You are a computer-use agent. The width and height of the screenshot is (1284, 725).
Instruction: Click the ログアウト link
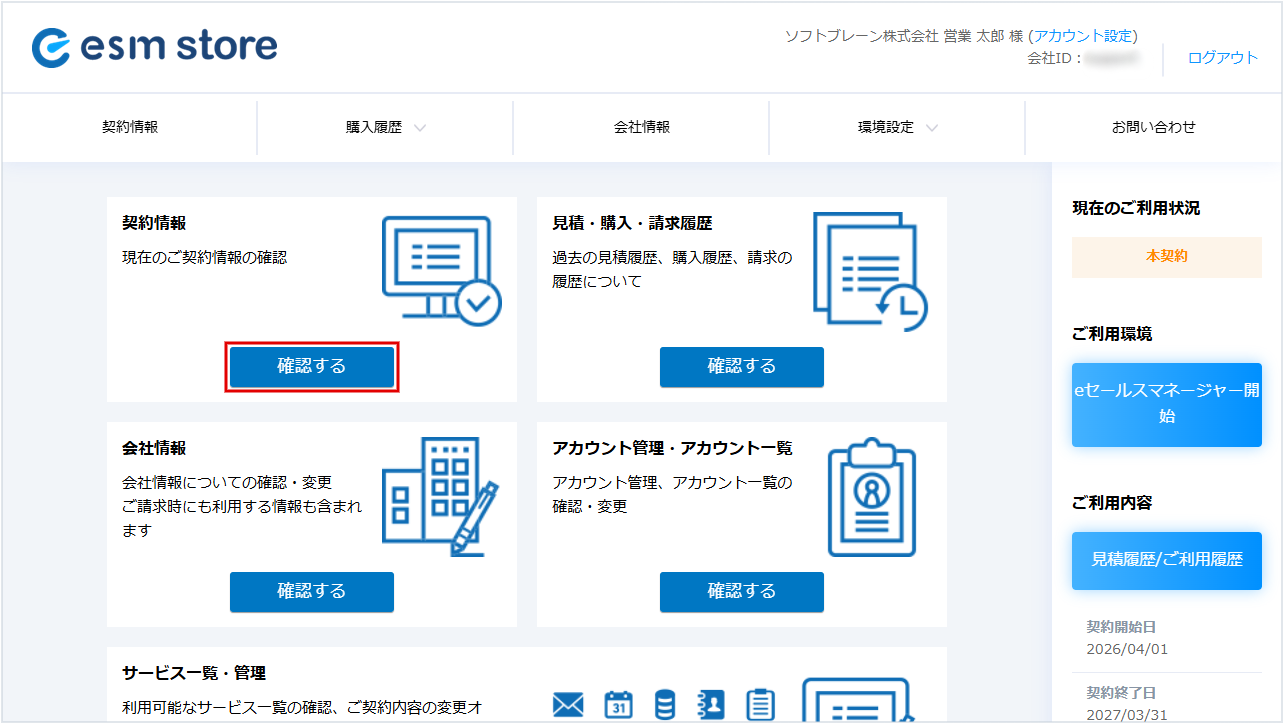[1222, 58]
